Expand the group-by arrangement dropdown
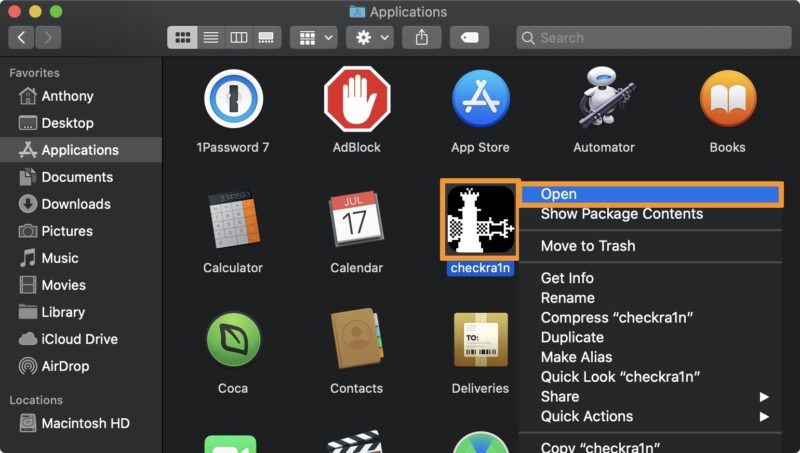The image size is (800, 453). pos(313,38)
